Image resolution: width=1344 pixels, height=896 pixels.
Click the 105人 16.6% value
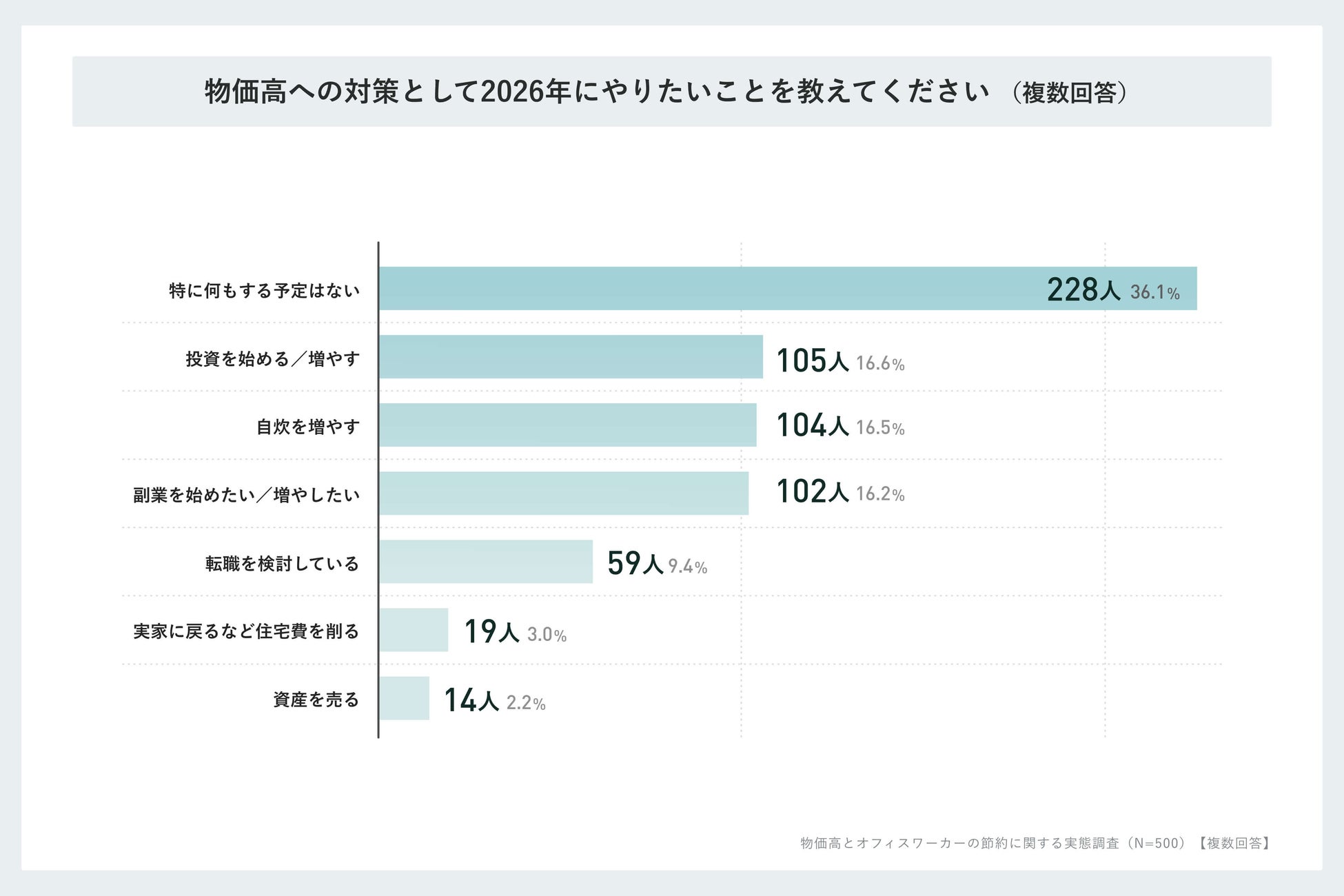[x=841, y=360]
